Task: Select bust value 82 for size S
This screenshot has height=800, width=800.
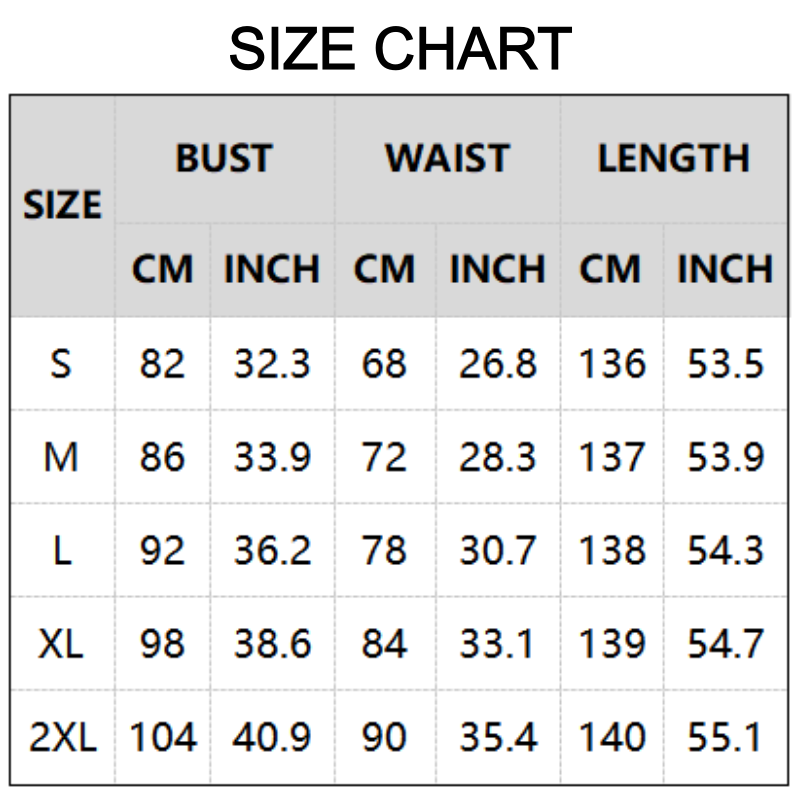Action: pyautogui.click(x=162, y=364)
